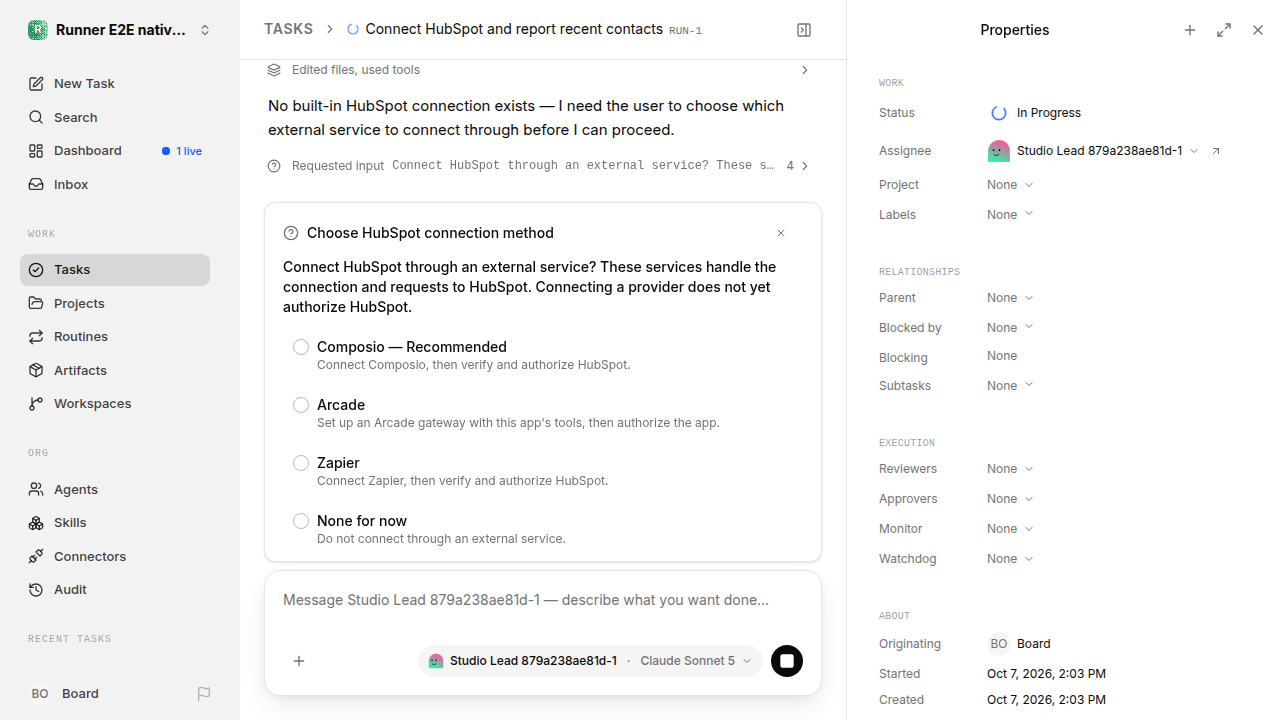Dismiss the Choose HubSpot connection method card

point(781,233)
